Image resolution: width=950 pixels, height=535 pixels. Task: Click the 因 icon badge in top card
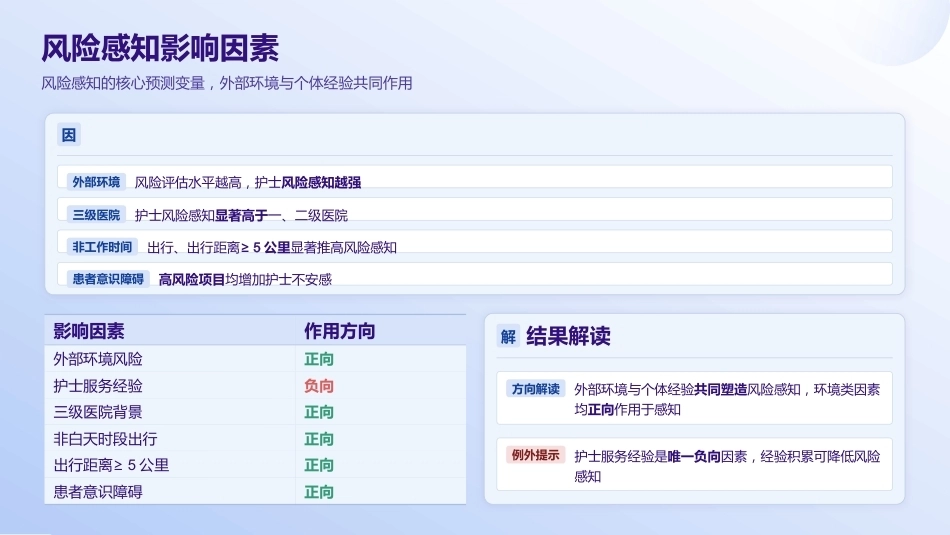[69, 135]
